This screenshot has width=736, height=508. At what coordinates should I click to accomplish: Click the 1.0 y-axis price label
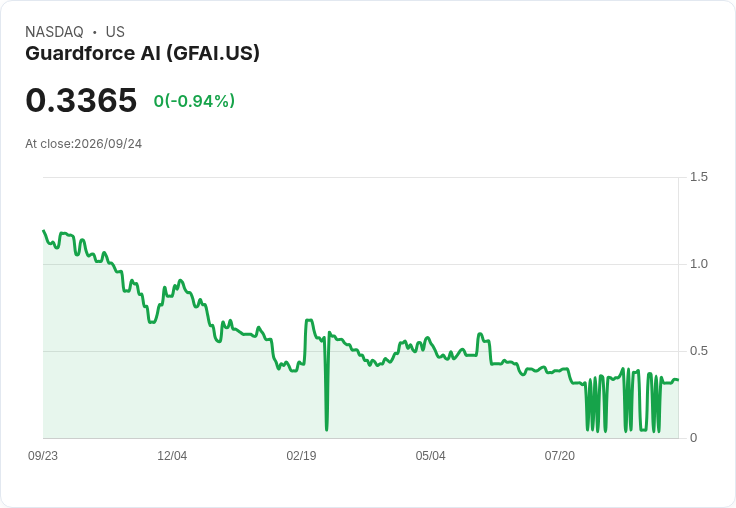[698, 264]
